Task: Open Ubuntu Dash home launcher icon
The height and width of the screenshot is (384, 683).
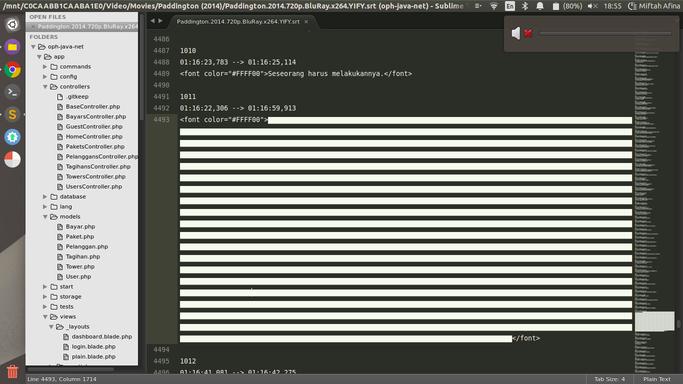Action: click(12, 24)
